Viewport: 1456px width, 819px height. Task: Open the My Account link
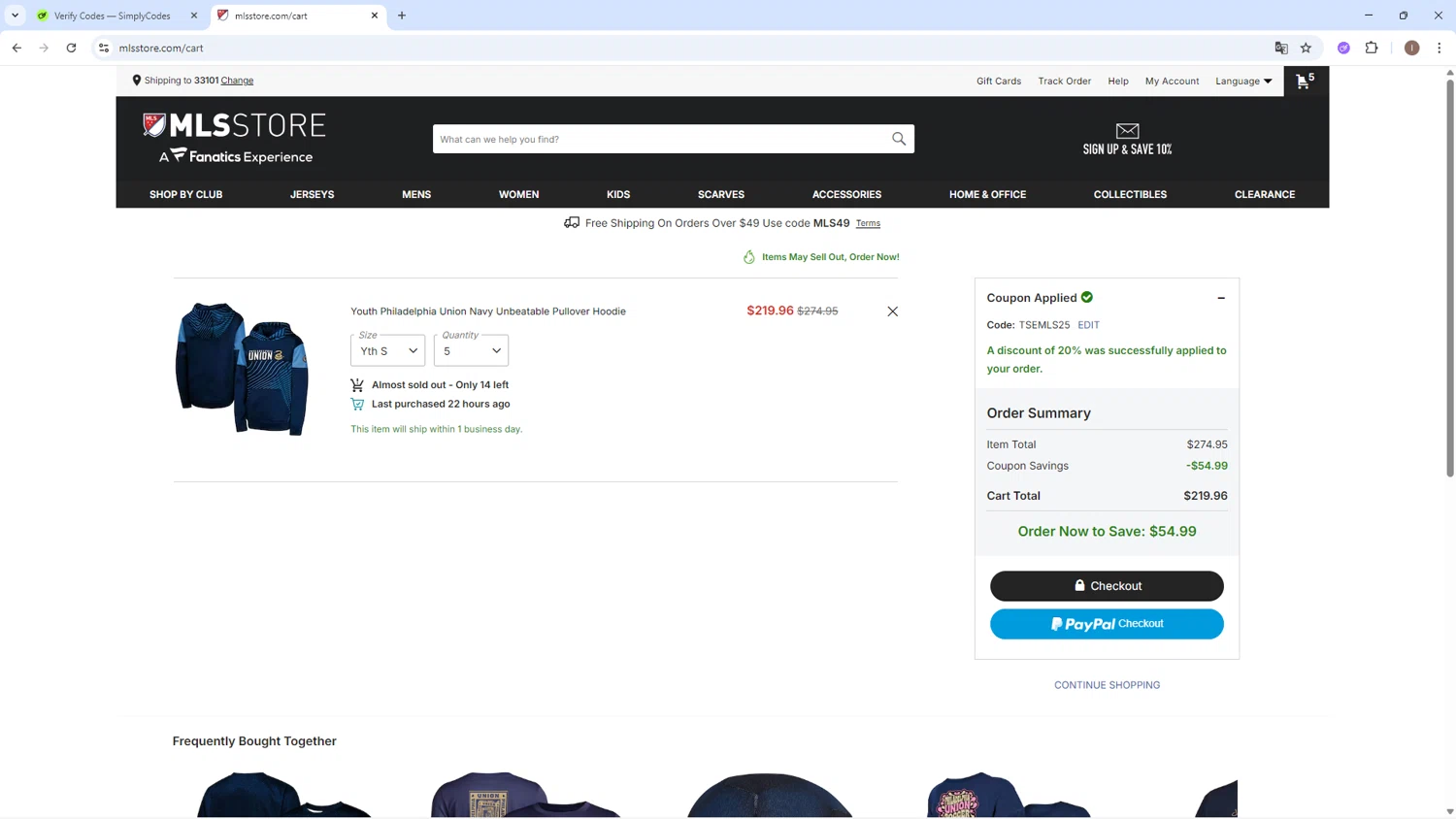(x=1172, y=82)
